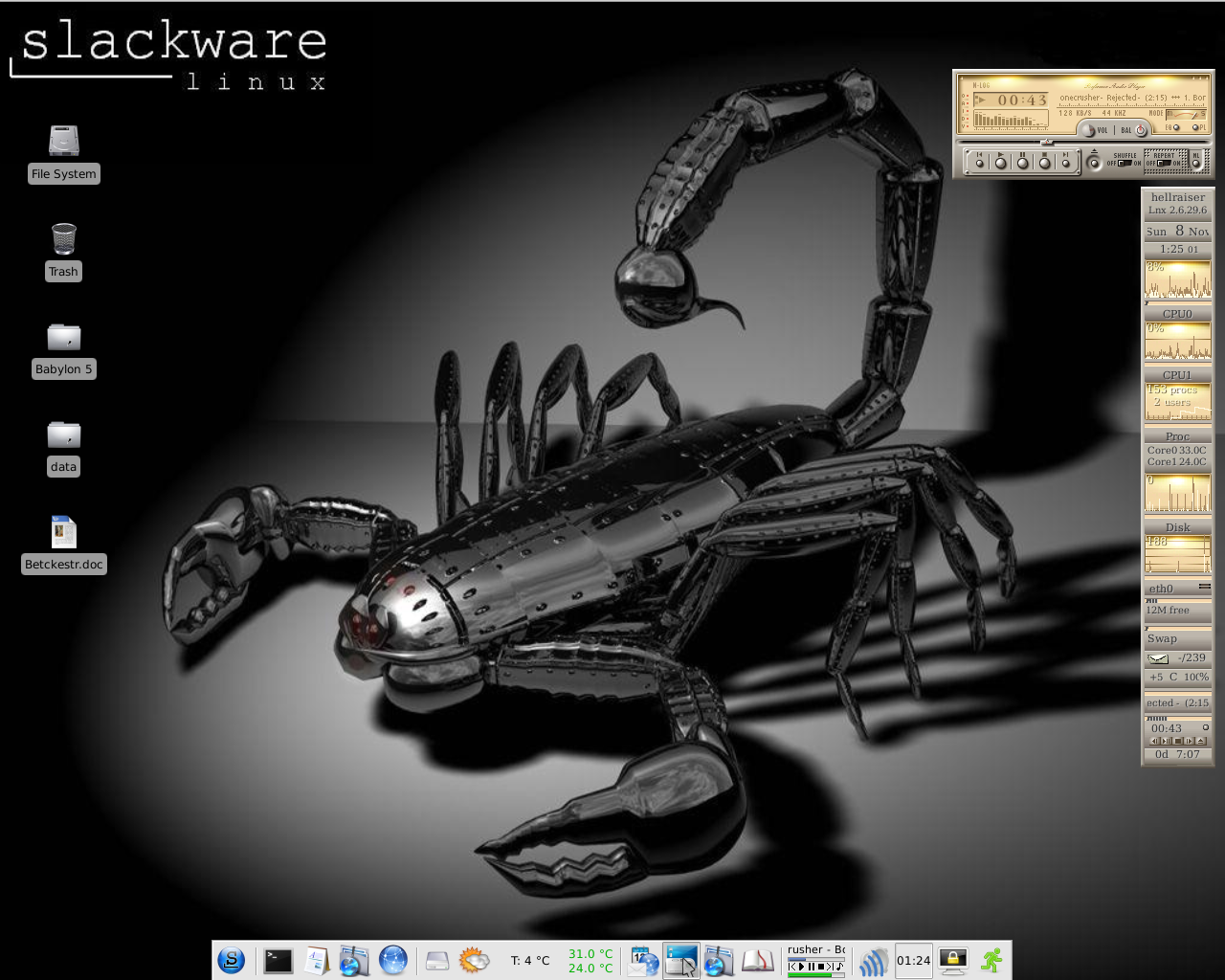This screenshot has width=1225, height=980.
Task: Click the eject button in audio player
Action: 1094,163
